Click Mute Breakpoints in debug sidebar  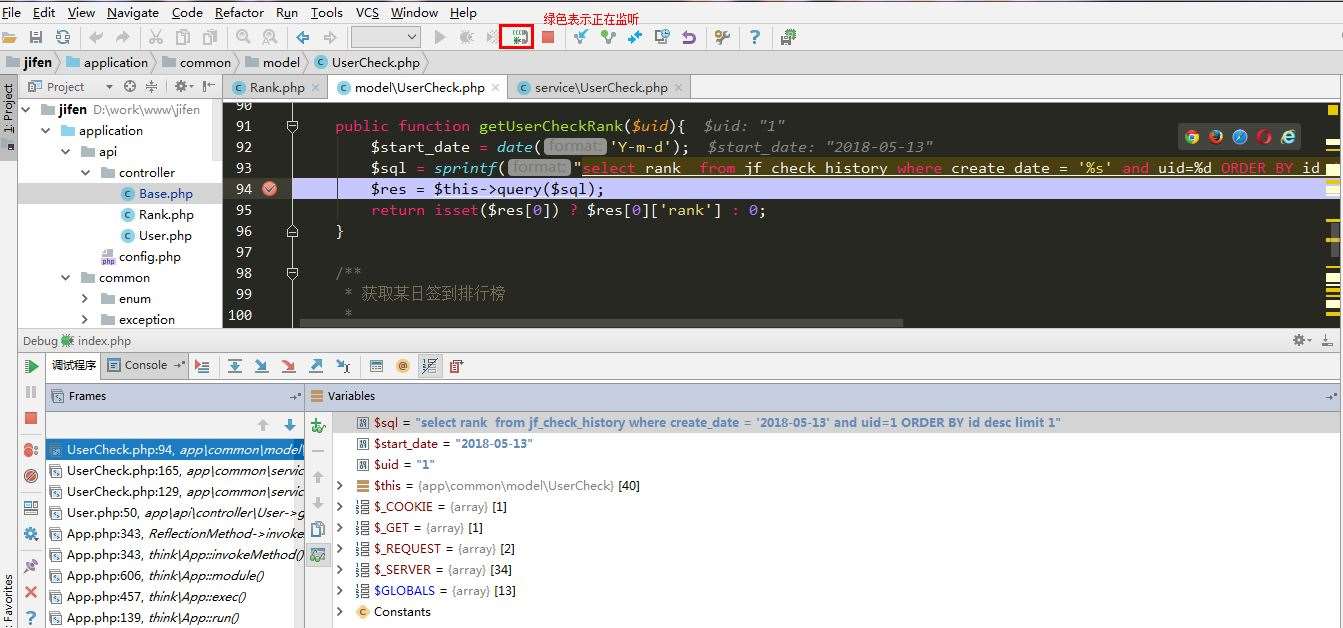click(31, 476)
